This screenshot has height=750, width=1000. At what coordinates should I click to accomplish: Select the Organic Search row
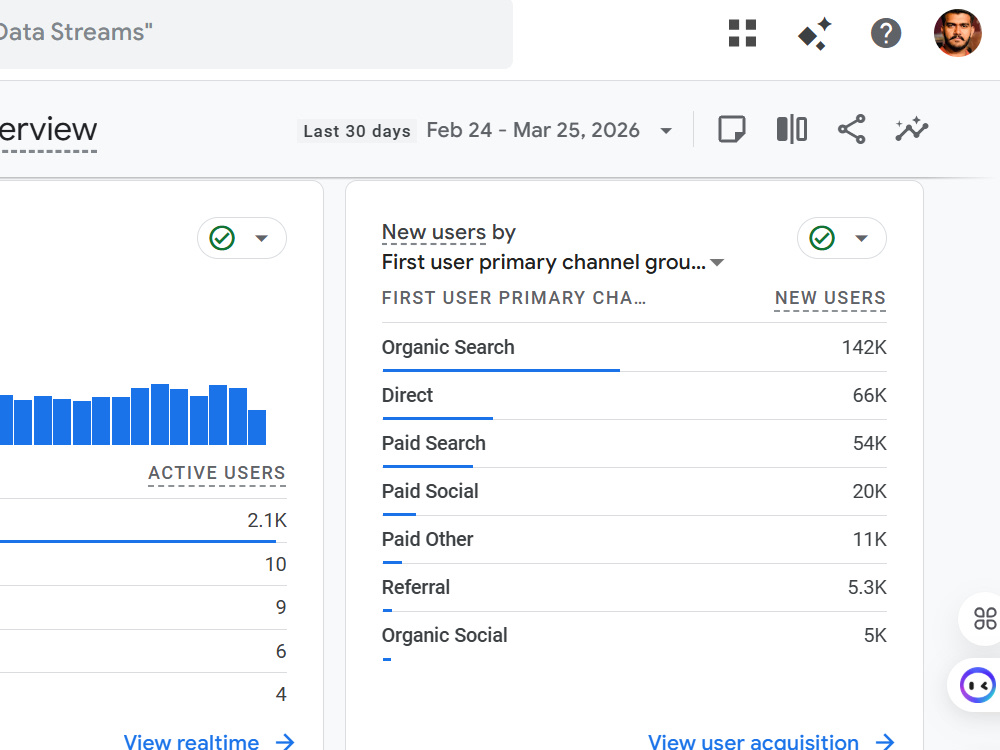(634, 348)
